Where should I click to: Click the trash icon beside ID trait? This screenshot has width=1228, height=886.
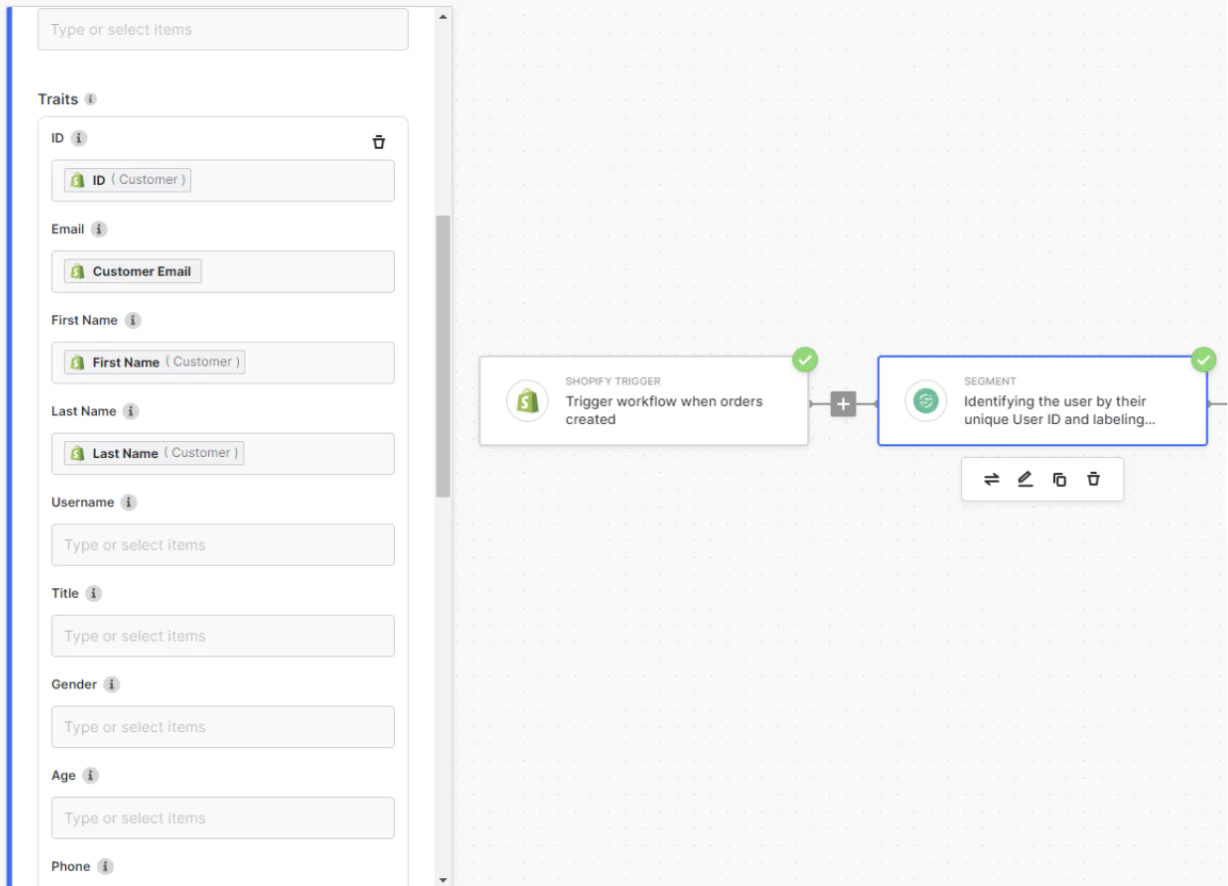click(378, 142)
